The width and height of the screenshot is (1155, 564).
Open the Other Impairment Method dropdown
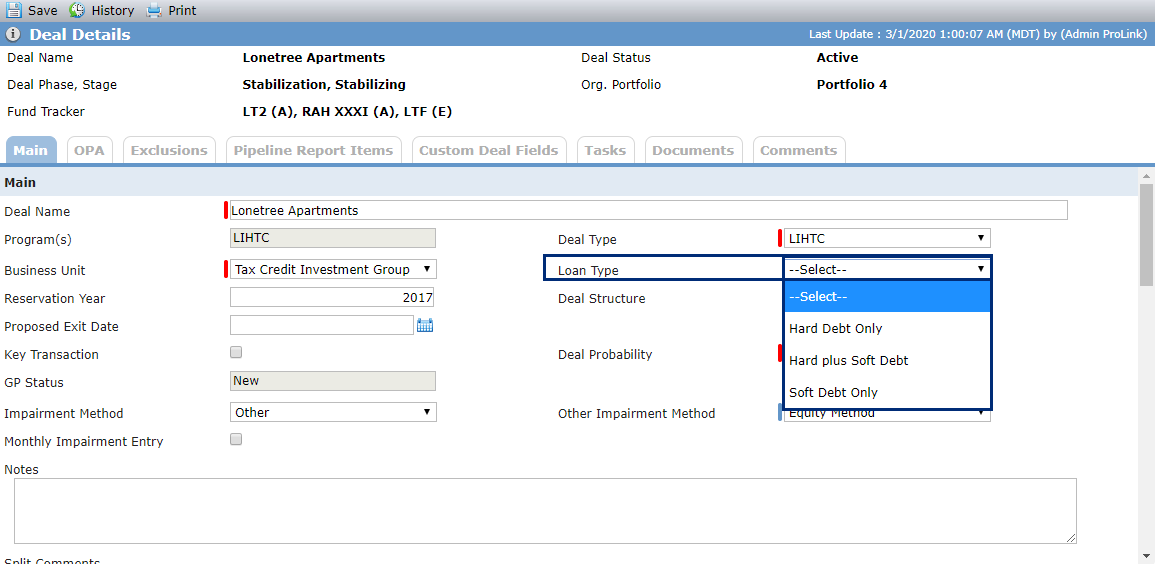click(887, 415)
